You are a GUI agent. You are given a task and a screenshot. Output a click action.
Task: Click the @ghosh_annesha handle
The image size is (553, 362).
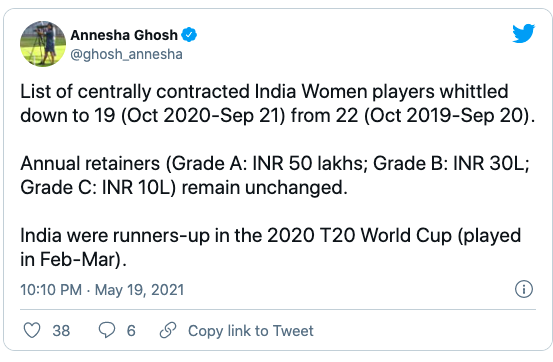(x=126, y=54)
